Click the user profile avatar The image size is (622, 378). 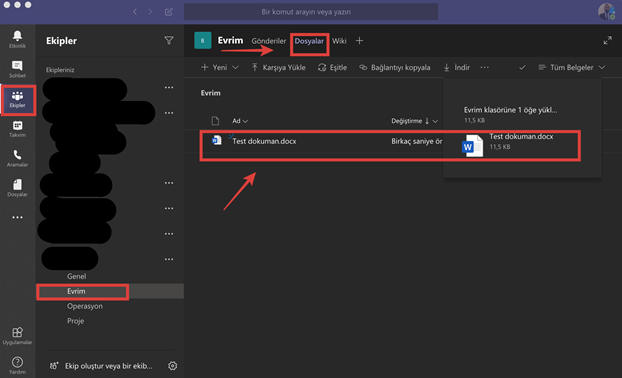point(607,12)
